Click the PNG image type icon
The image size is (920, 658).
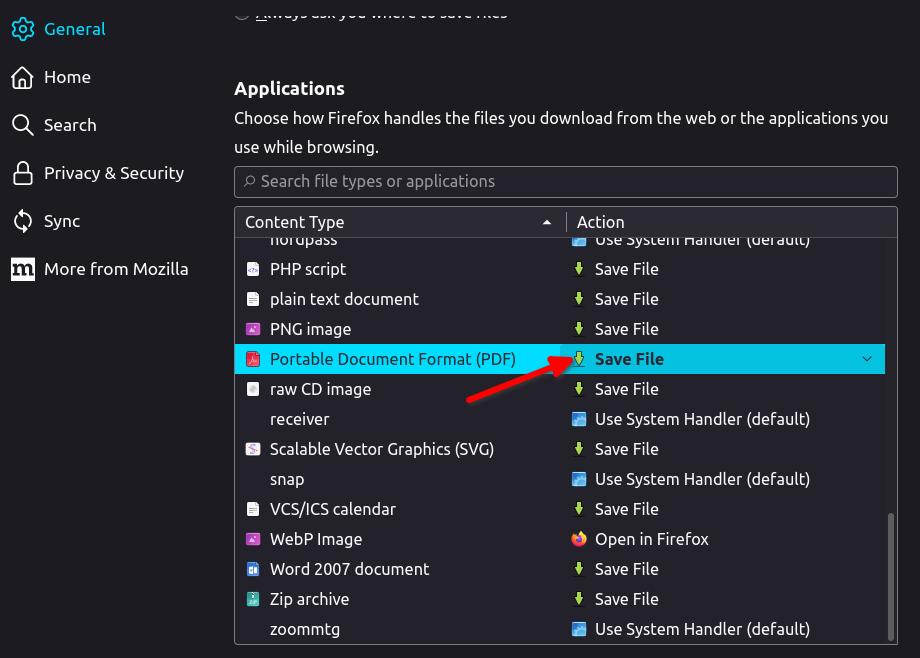click(x=253, y=329)
